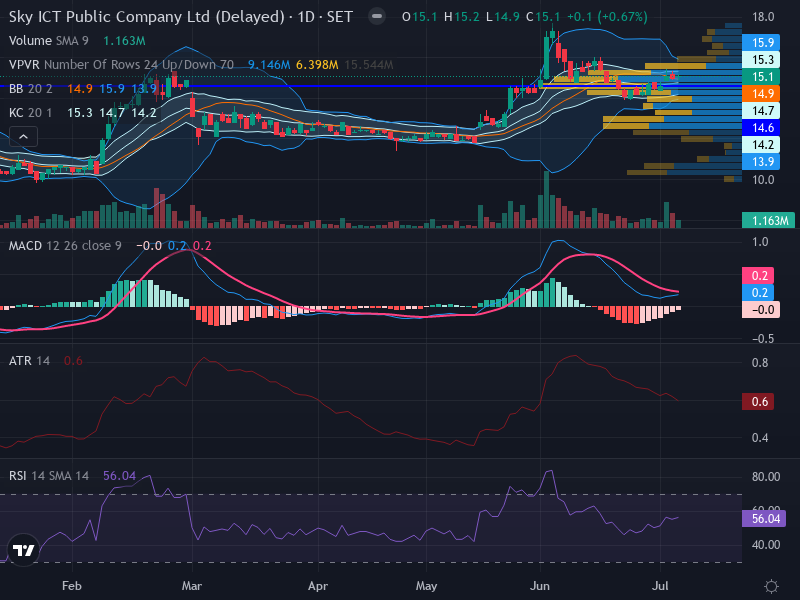Select Sky ICT Public Company Ltd symbol title
The image size is (800, 600).
[146, 17]
